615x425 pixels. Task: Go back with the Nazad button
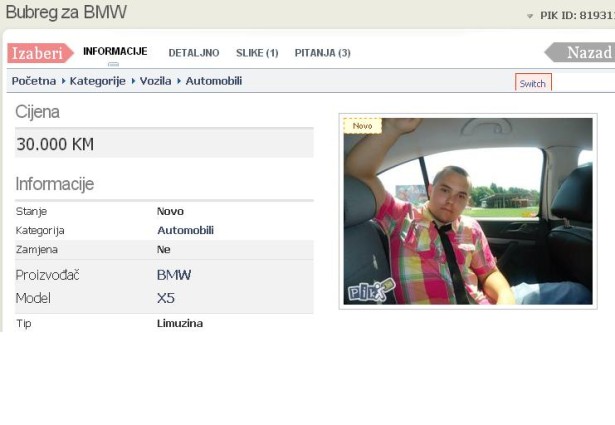(583, 53)
